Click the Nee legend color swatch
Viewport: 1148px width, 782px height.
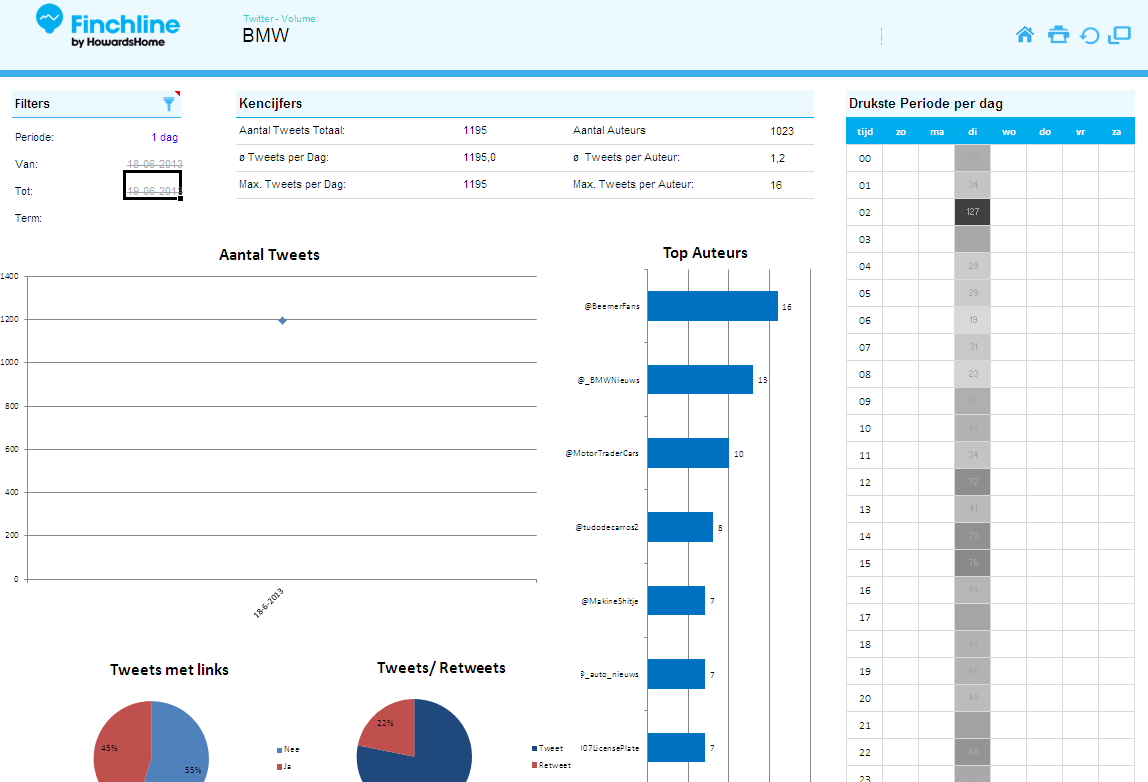click(x=280, y=750)
